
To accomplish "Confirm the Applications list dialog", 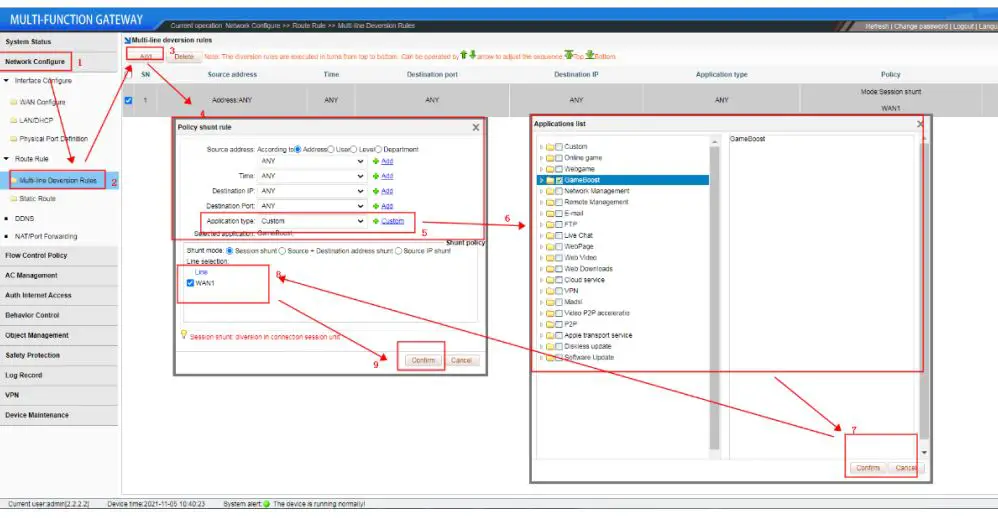I will [868, 468].
